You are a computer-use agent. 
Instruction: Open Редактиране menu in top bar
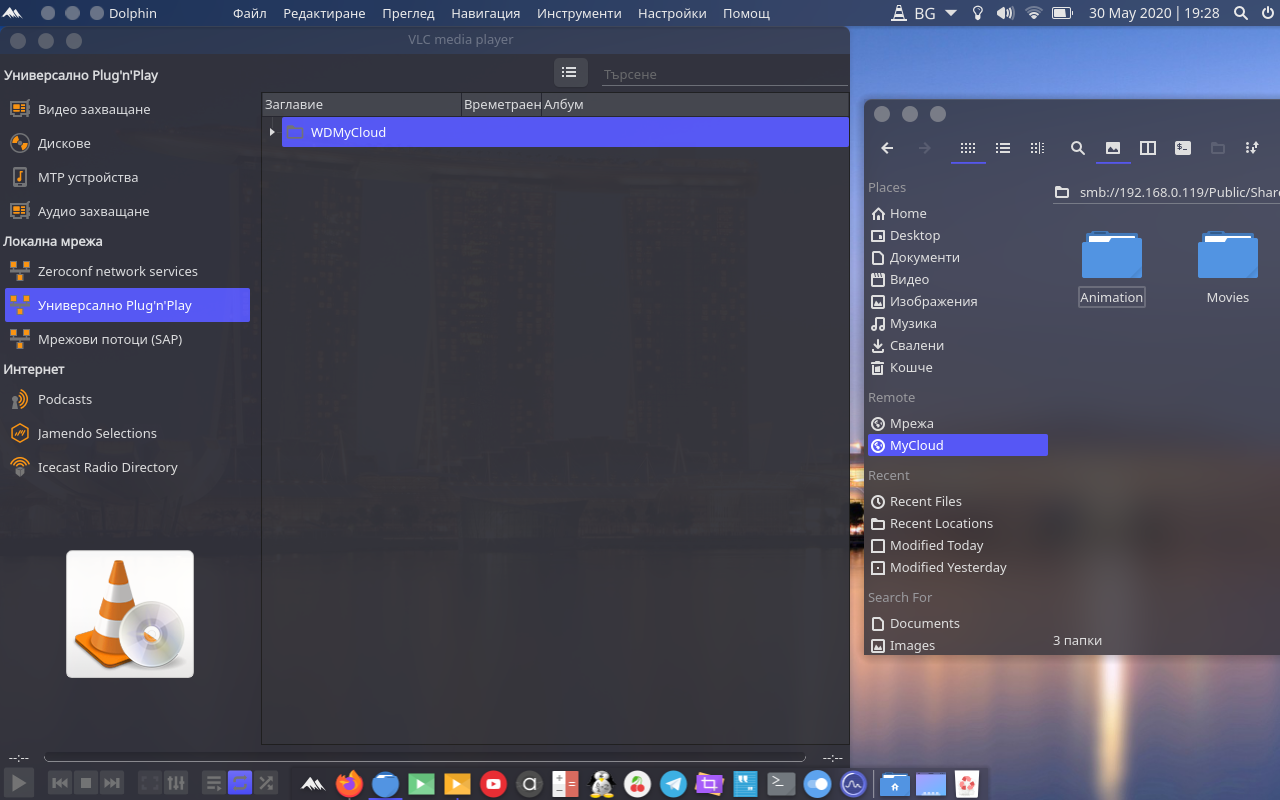click(324, 13)
